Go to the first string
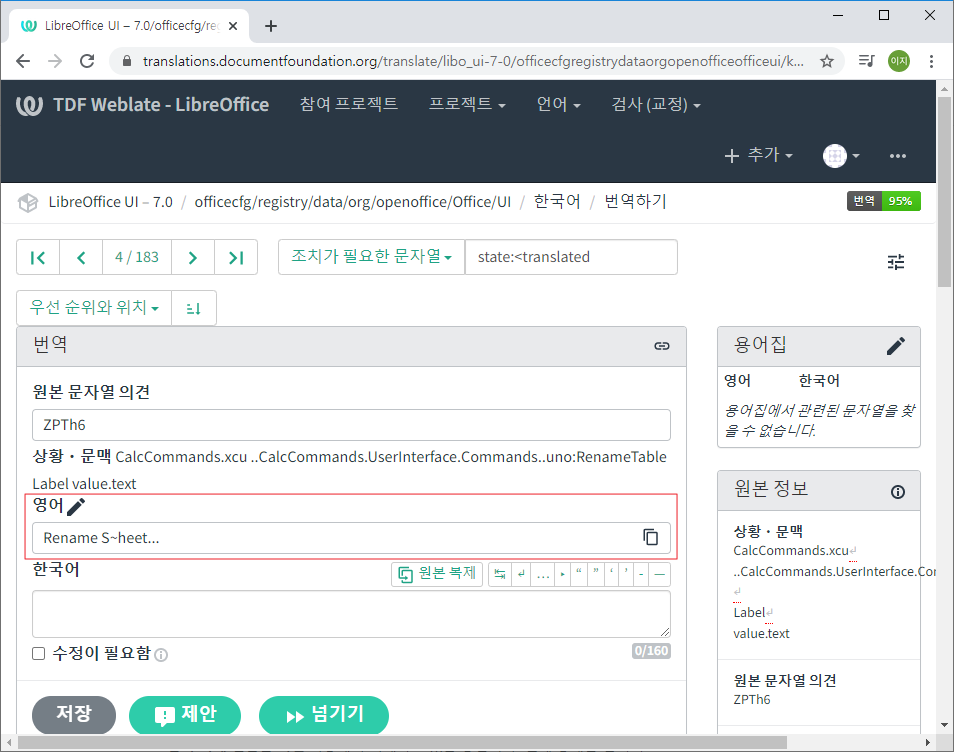Image resolution: width=954 pixels, height=752 pixels. (38, 257)
